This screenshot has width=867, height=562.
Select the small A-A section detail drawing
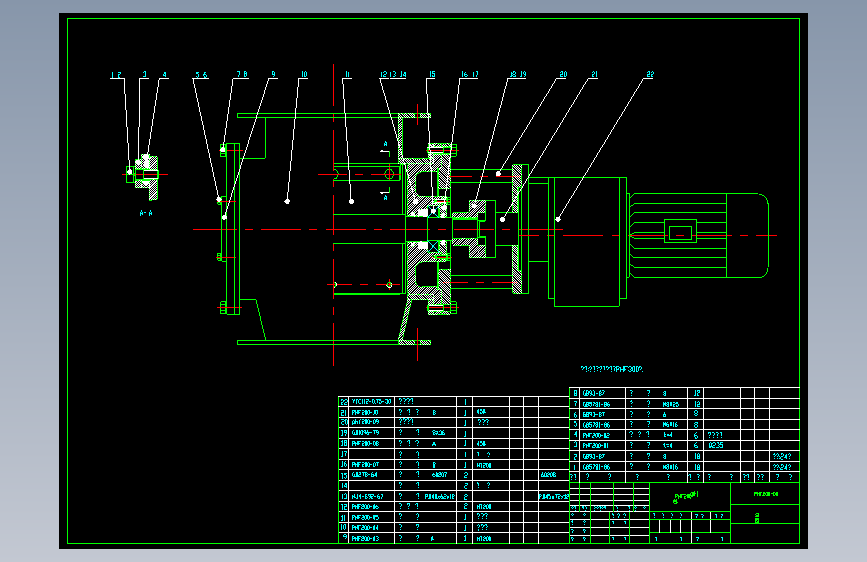[143, 177]
